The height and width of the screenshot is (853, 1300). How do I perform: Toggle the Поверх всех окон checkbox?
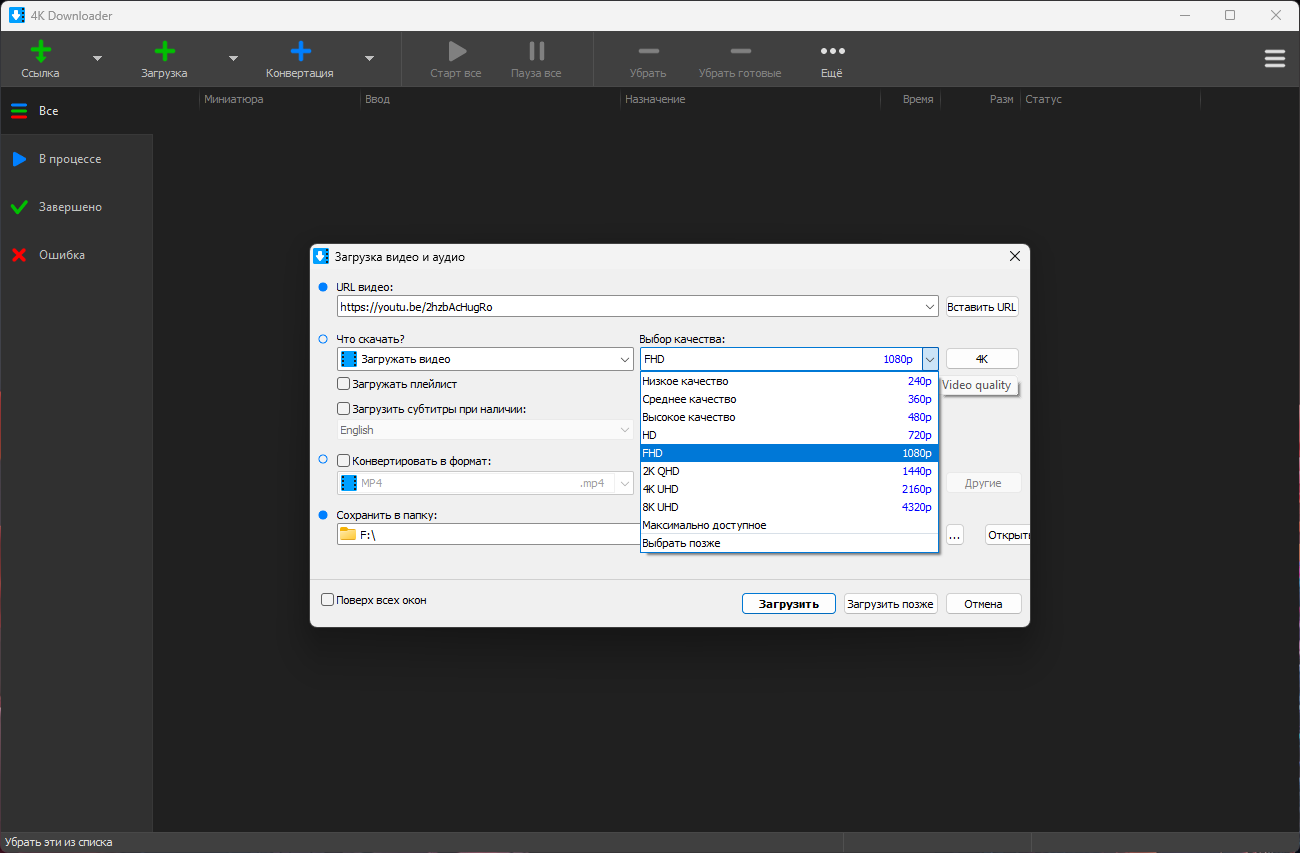[327, 600]
